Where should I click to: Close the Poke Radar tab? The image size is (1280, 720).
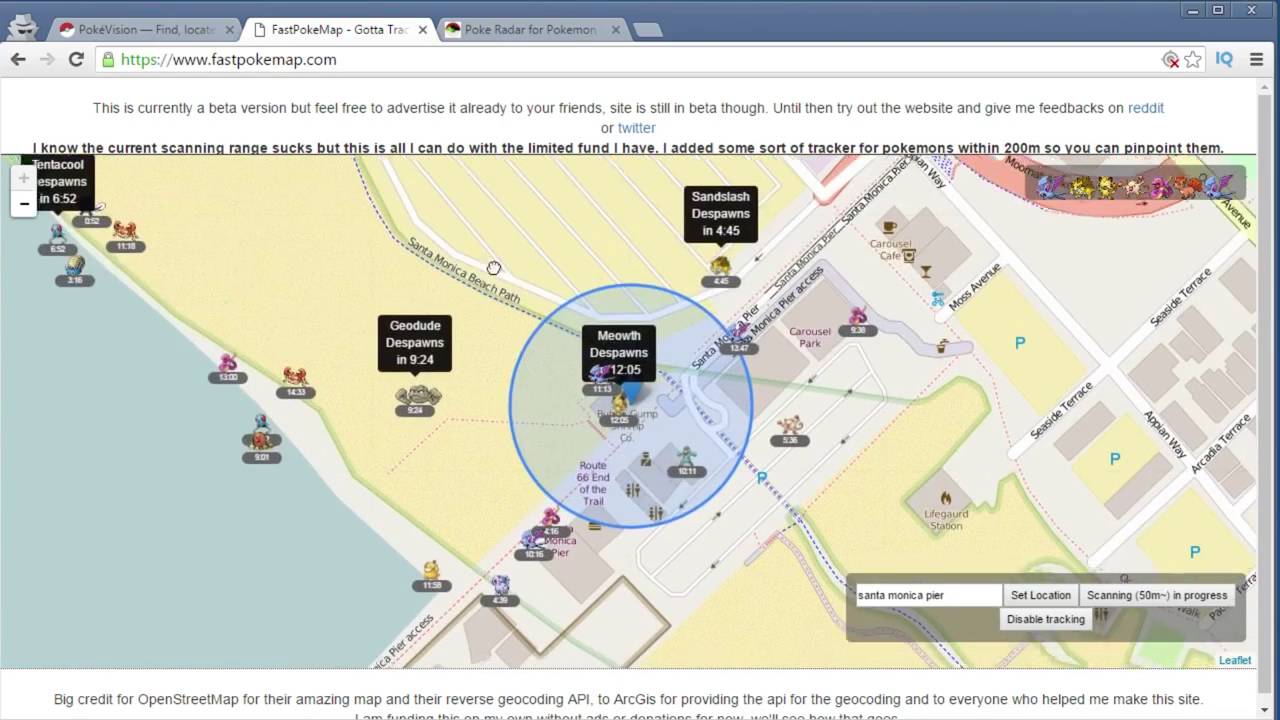615,30
